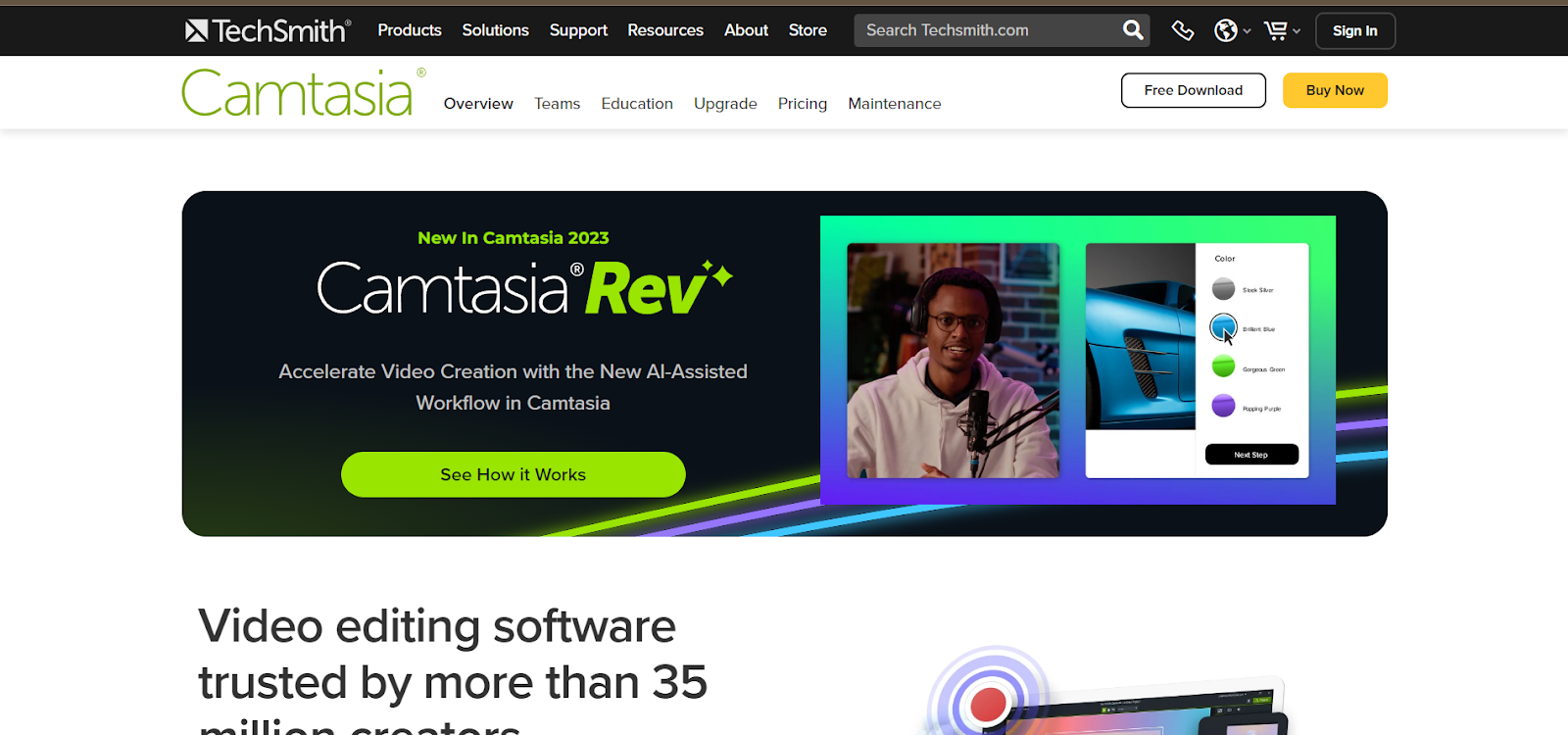This screenshot has width=1568, height=735.
Task: Click the TechSmith logo
Action: pyautogui.click(x=268, y=30)
